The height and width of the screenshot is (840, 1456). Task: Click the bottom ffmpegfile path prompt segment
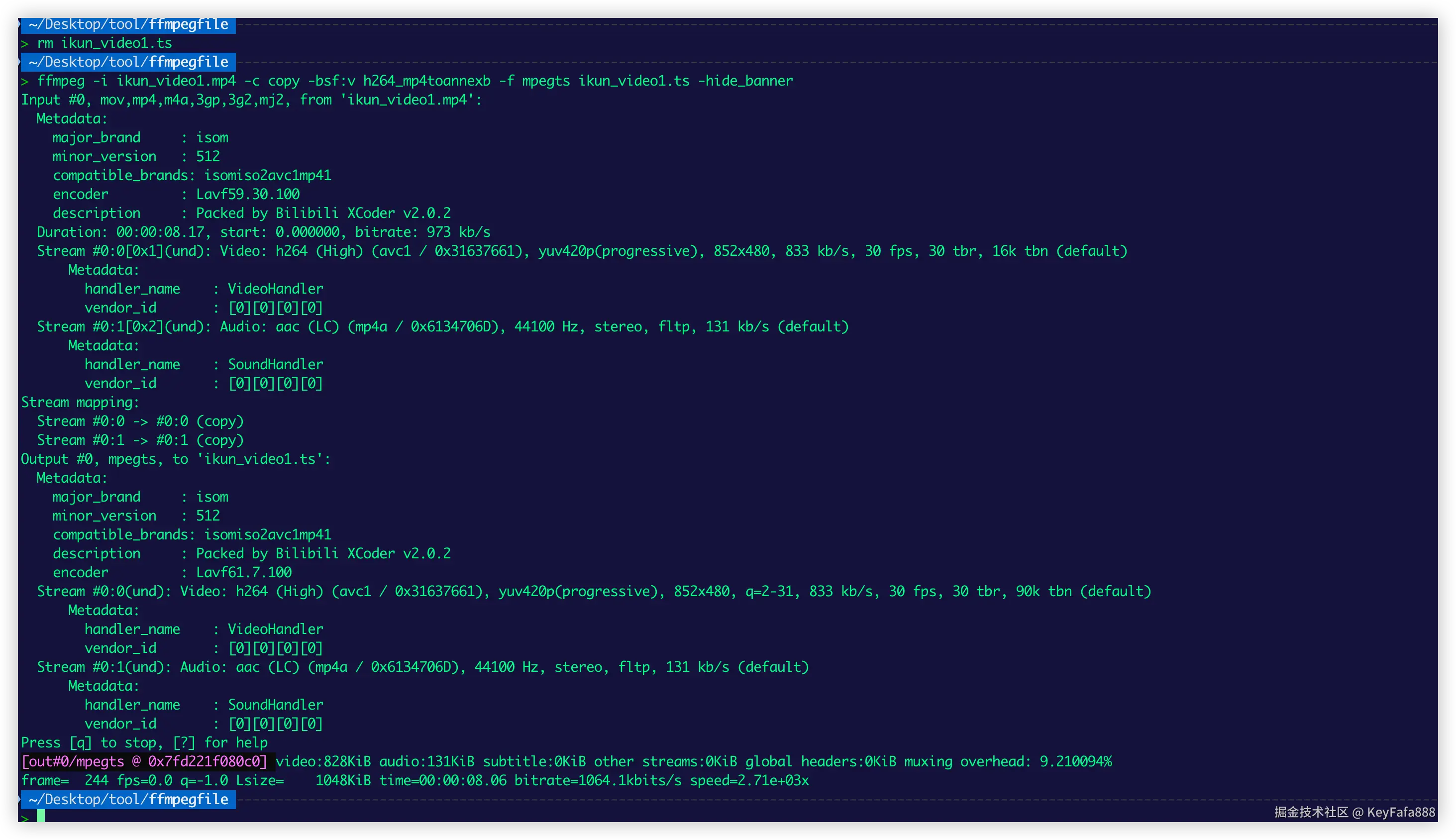pos(129,799)
